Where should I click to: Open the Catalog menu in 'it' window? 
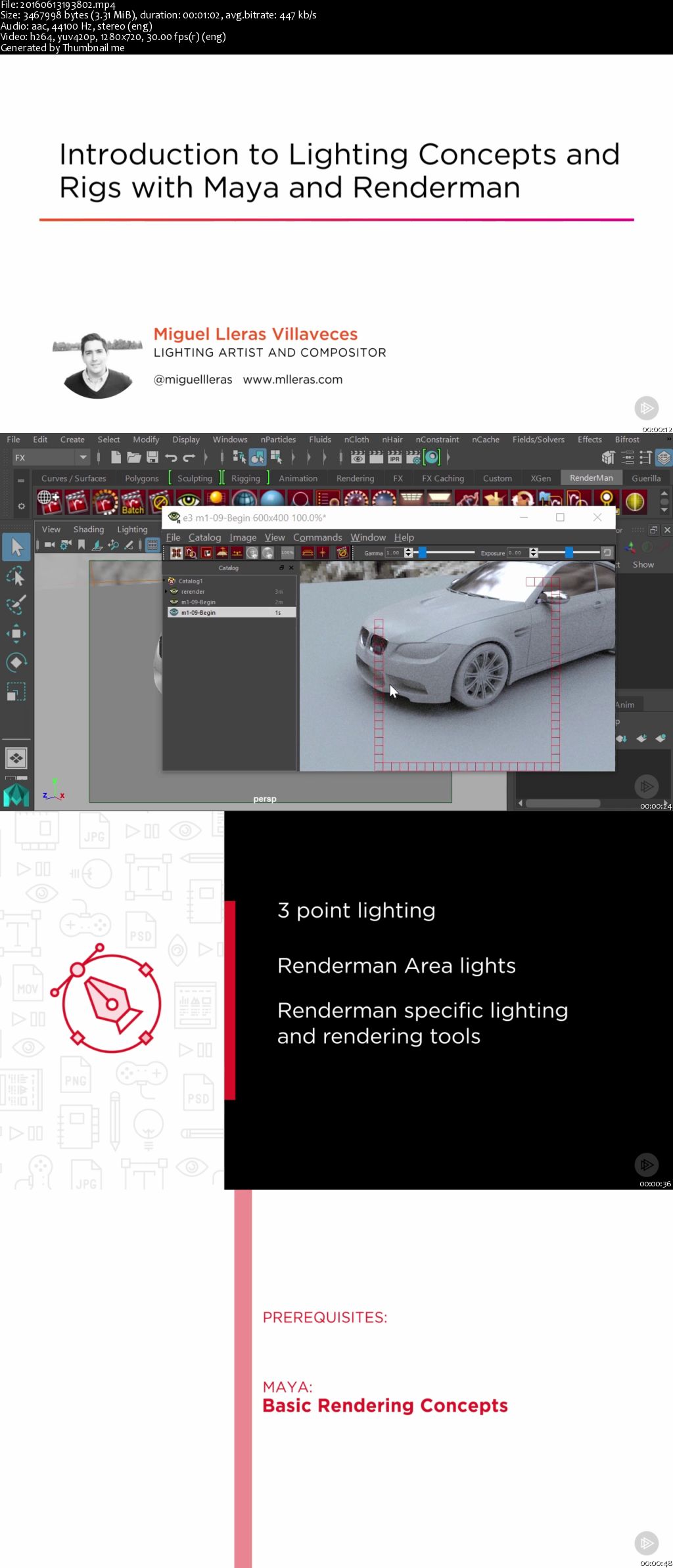(204, 537)
